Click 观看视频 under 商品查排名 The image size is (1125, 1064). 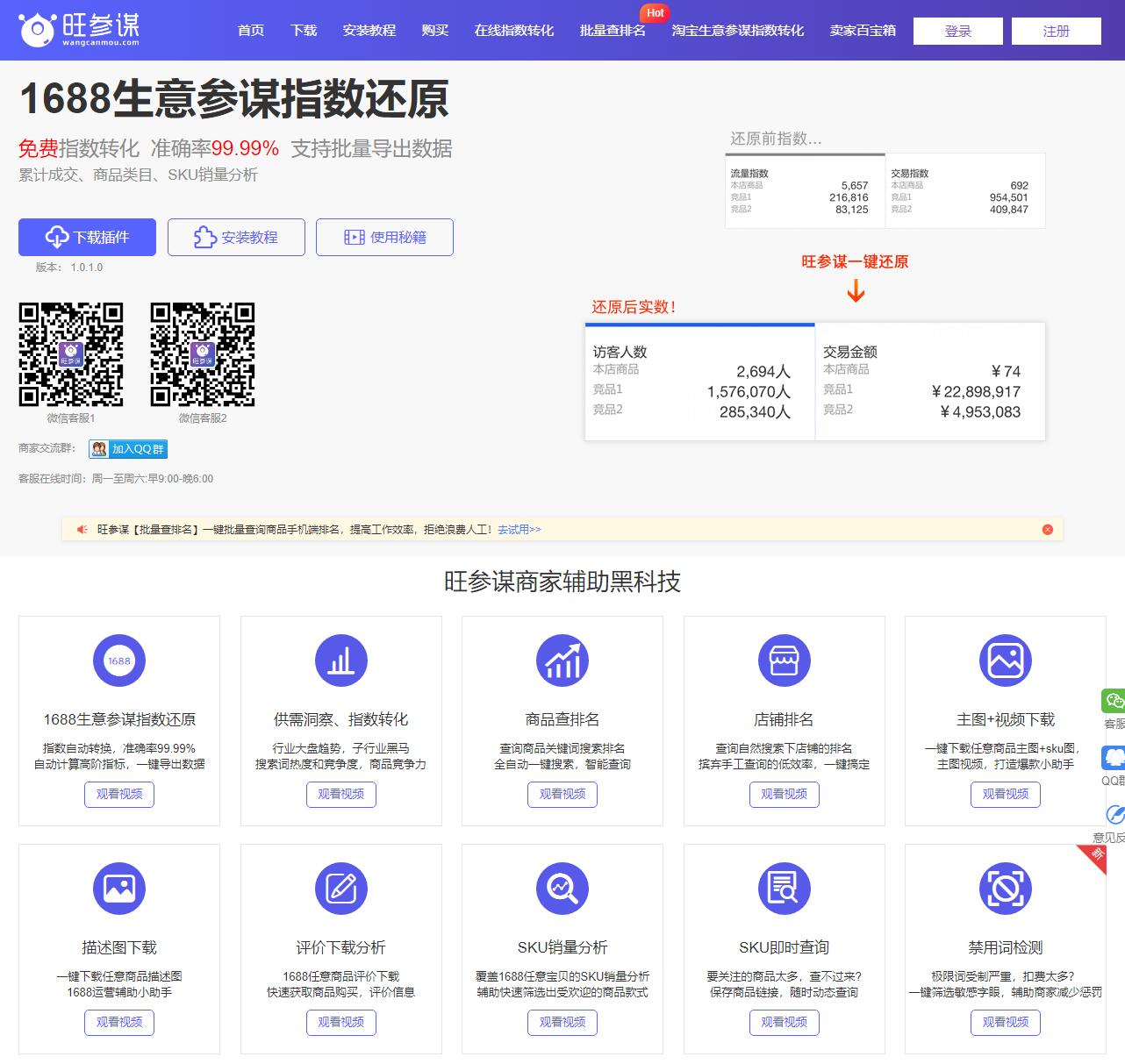(562, 795)
